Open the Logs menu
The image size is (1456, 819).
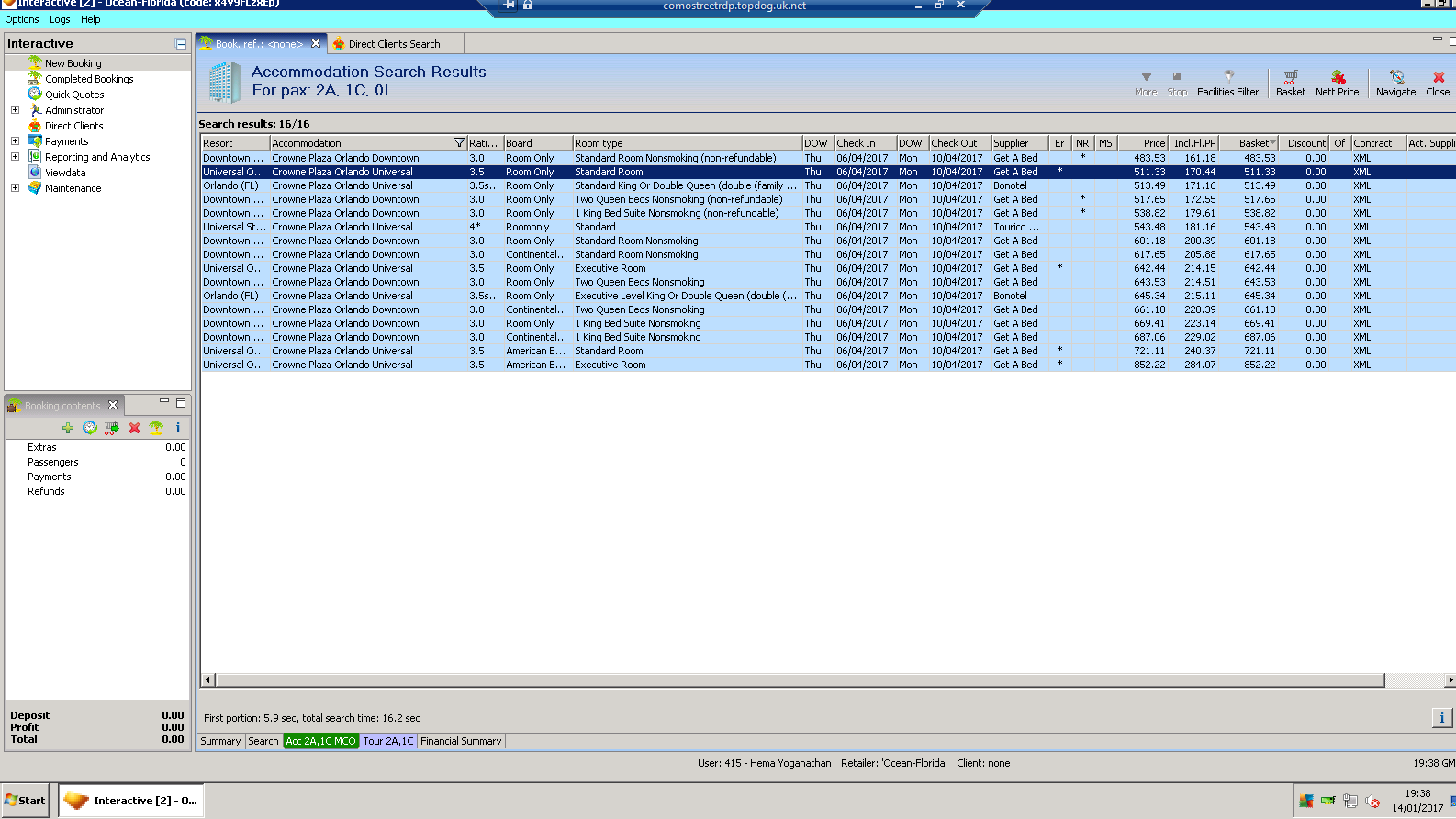[60, 19]
